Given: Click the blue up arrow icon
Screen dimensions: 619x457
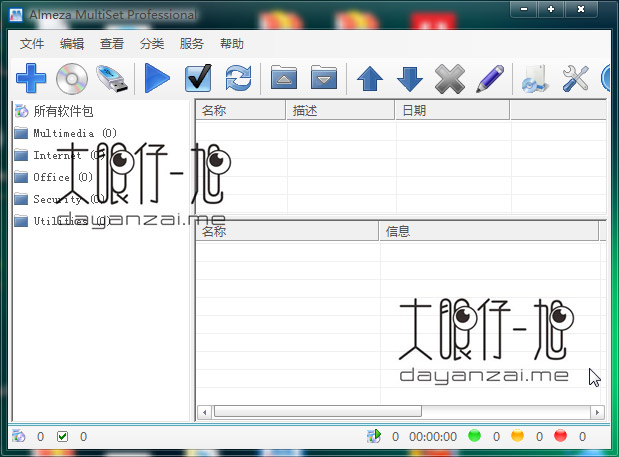Looking at the screenshot, I should tap(370, 78).
